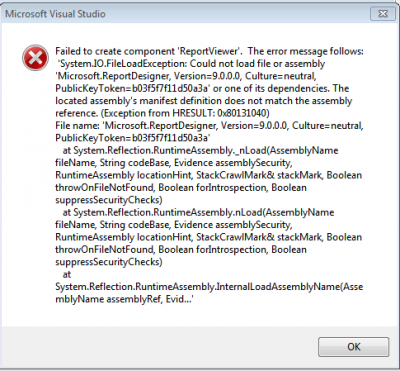Click 'The error message follows:' text
Viewport: 400px width, 371px height.
[306, 51]
